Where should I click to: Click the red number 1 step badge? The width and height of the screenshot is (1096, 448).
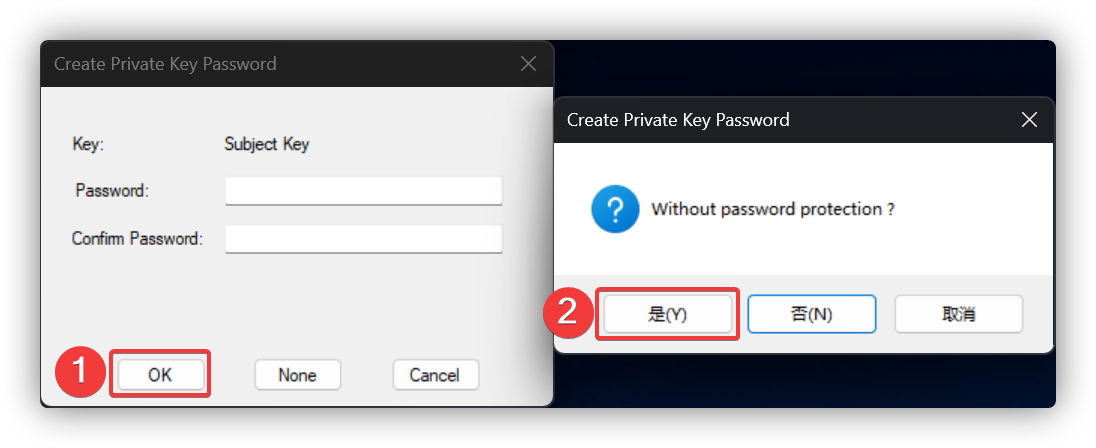82,375
